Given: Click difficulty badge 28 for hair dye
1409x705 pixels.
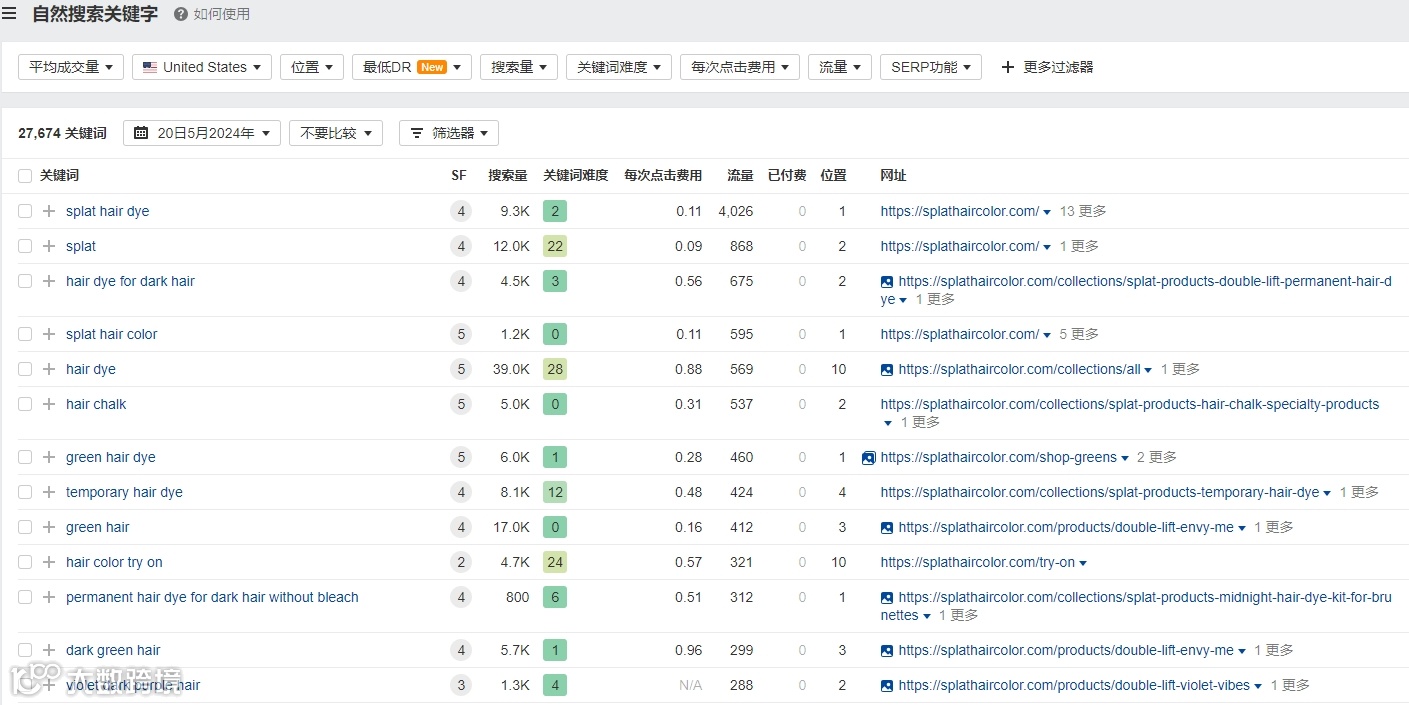Looking at the screenshot, I should pos(555,369).
